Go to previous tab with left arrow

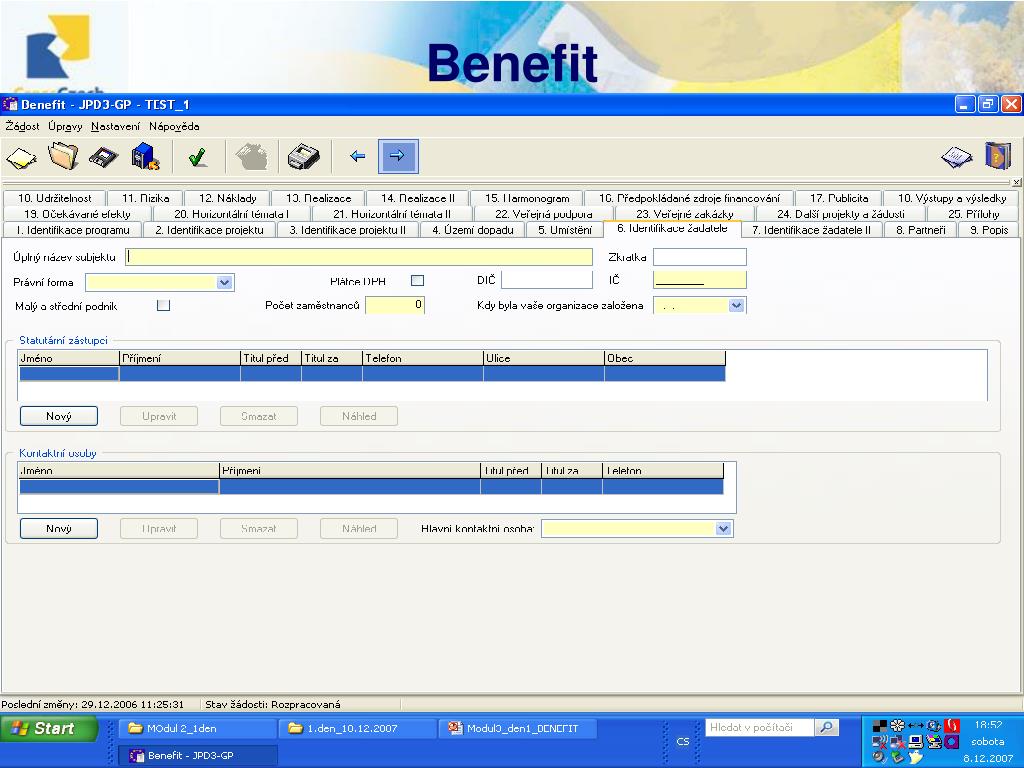357,156
